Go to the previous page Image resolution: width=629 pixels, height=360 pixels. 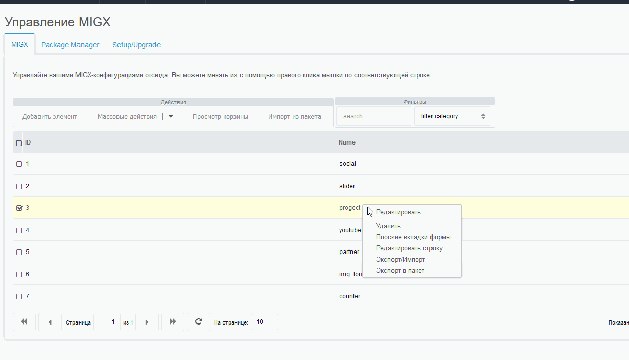coord(50,322)
